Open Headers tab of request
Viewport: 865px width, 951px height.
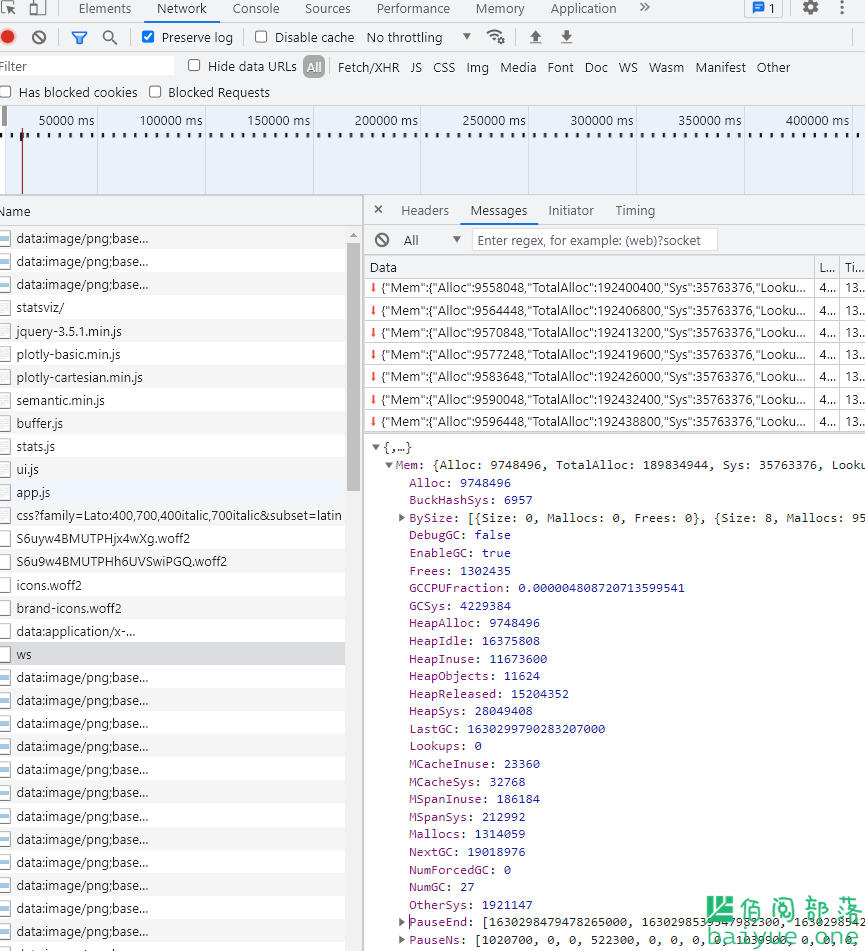(425, 210)
